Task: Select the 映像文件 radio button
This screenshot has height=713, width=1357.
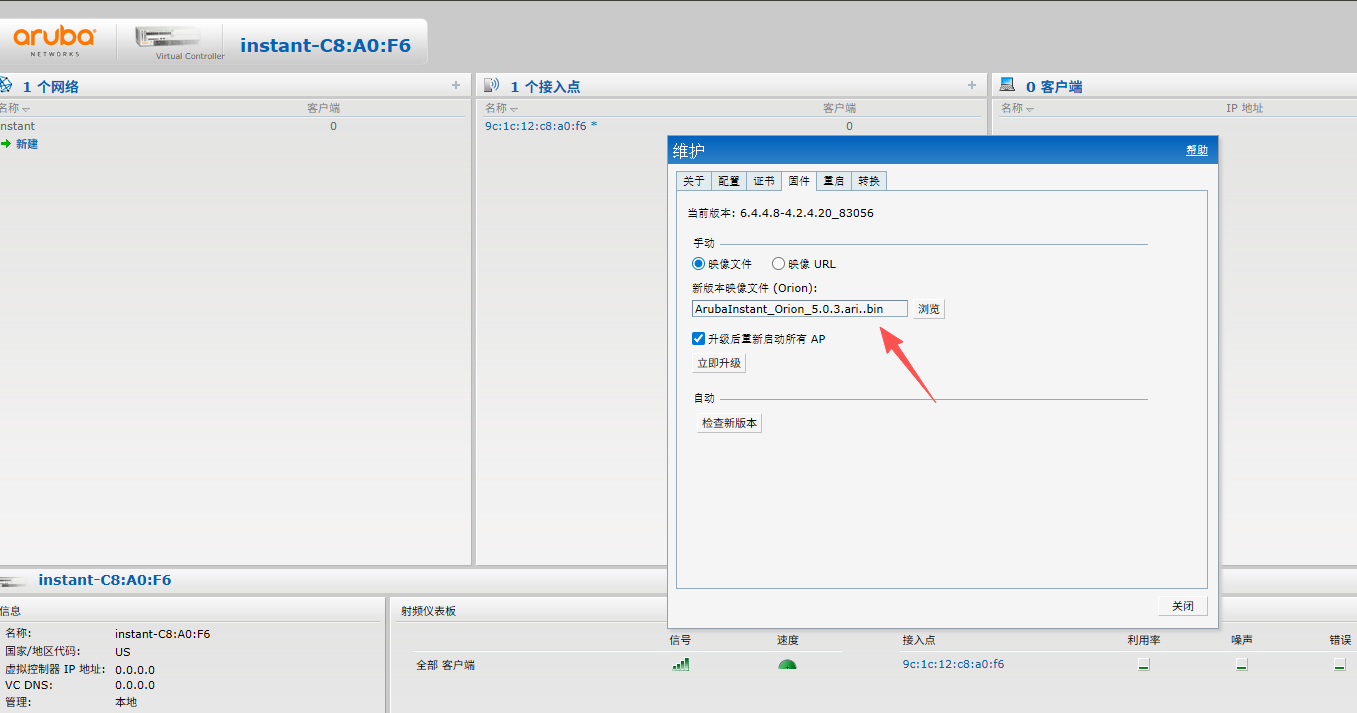Action: 698,264
